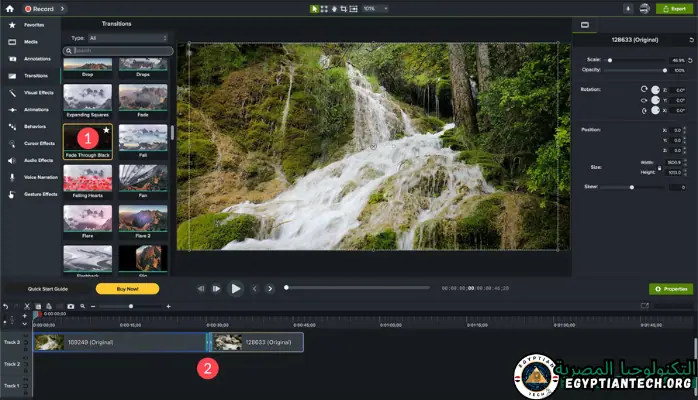Go to the Home screen icon

9,8
